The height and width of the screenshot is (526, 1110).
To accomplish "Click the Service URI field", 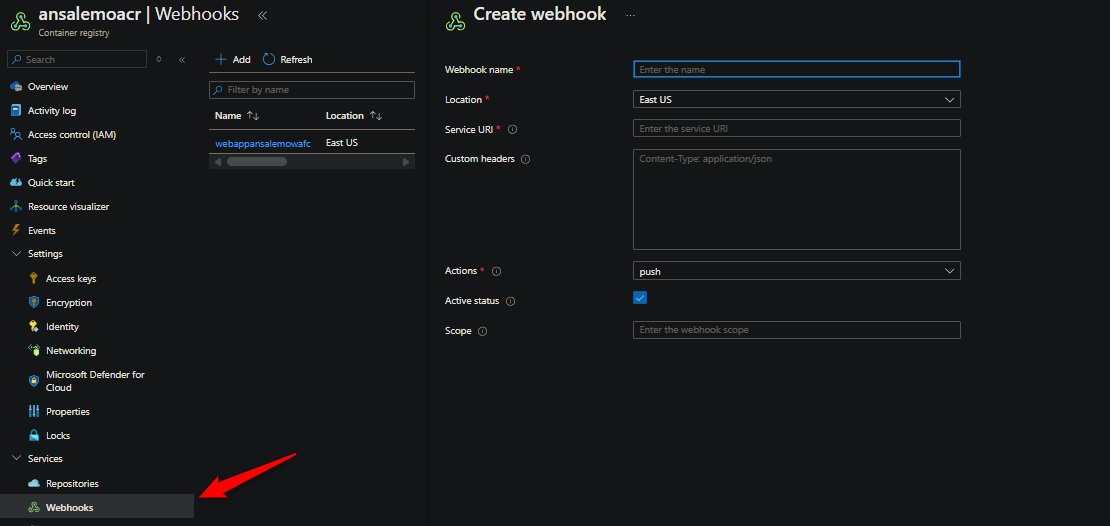I will (x=796, y=129).
